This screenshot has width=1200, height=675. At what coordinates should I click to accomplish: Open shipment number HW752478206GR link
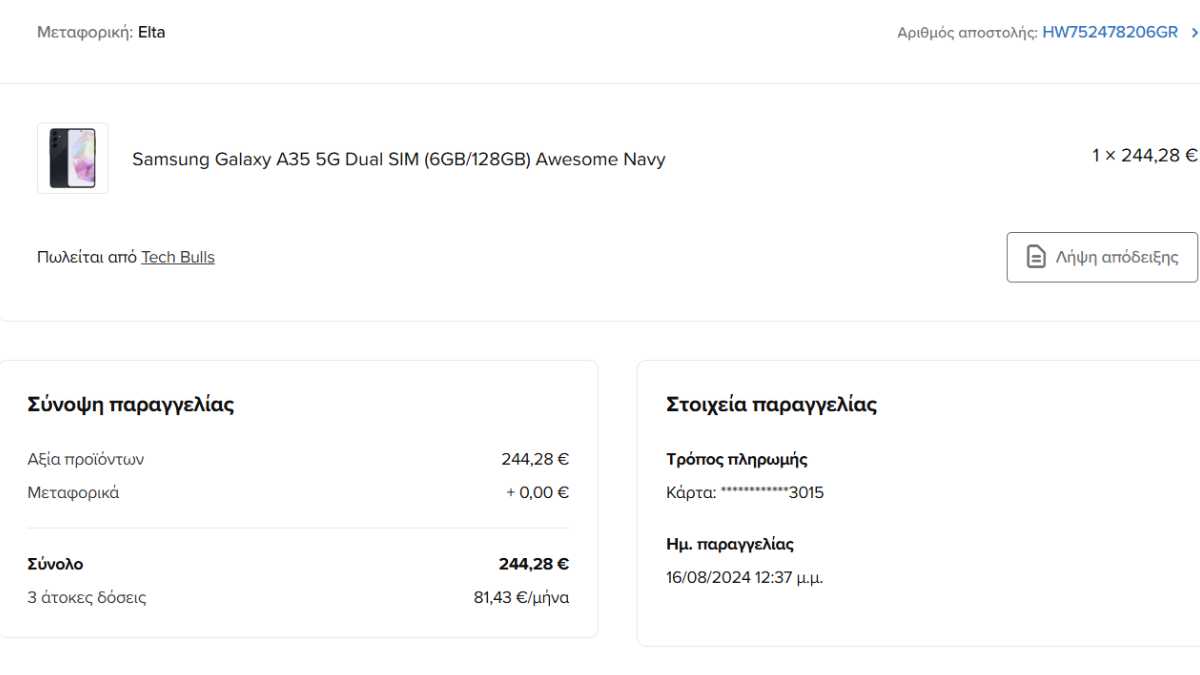1110,33
